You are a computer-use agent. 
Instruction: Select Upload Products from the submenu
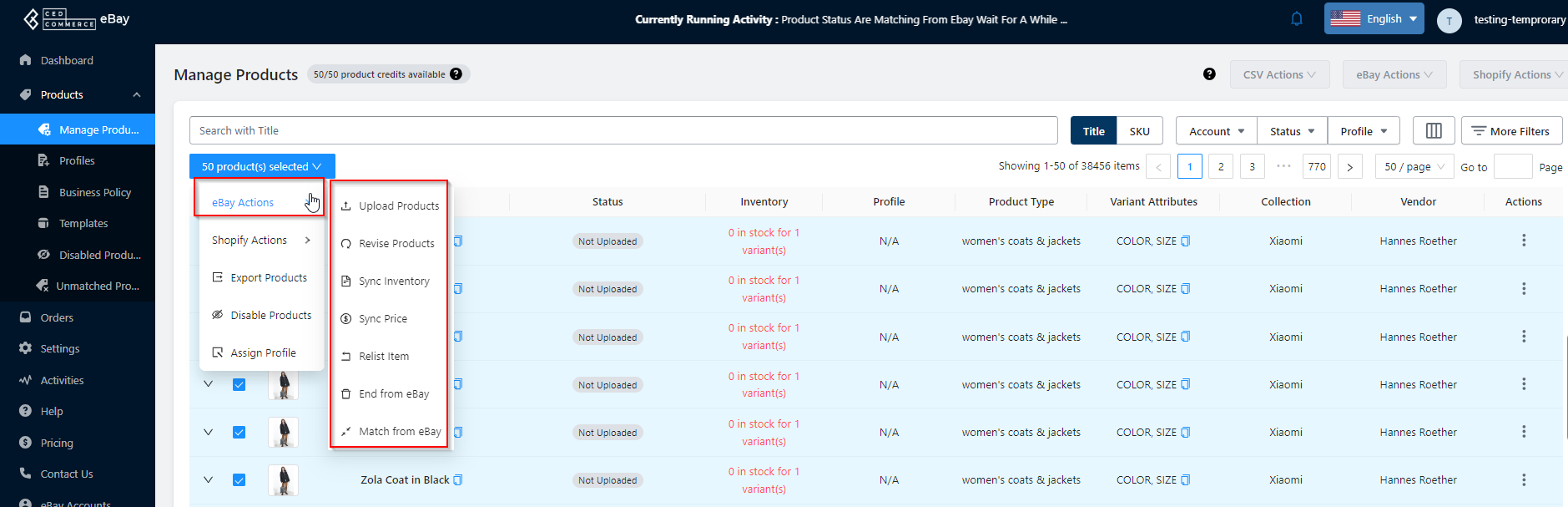point(390,205)
